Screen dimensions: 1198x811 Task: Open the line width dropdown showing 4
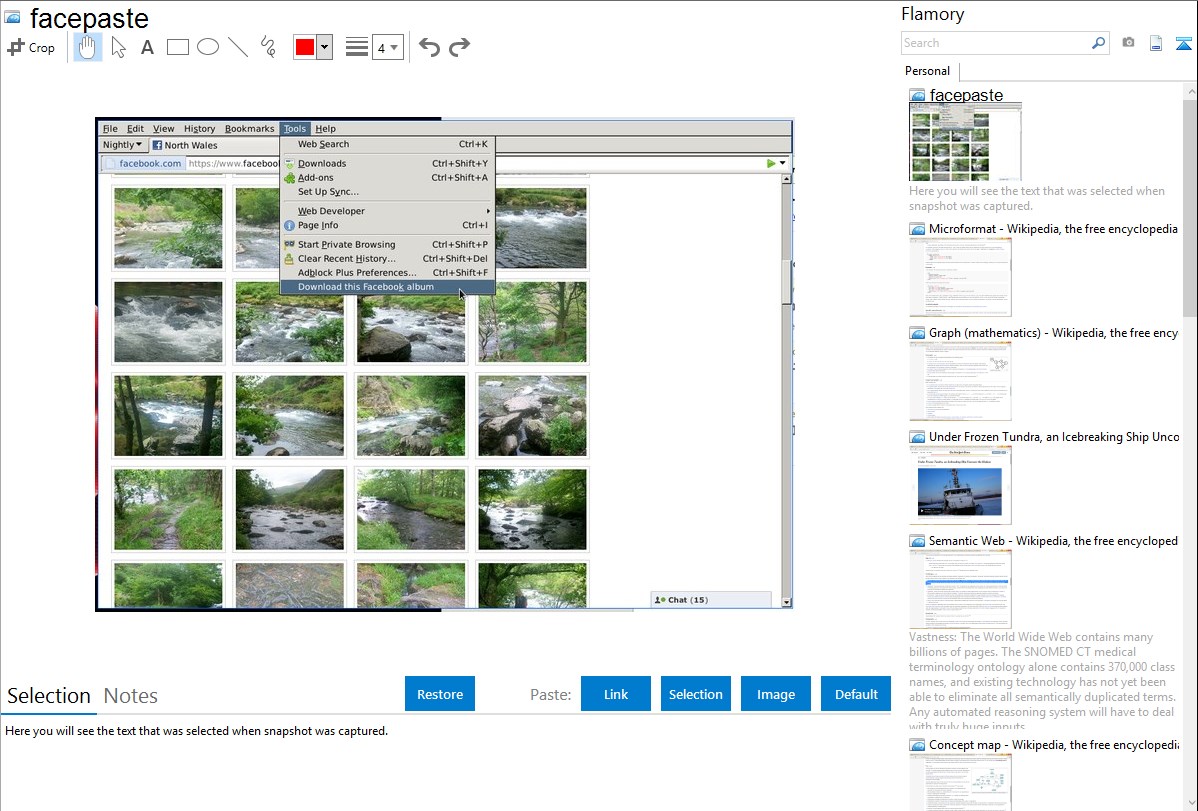coord(388,47)
